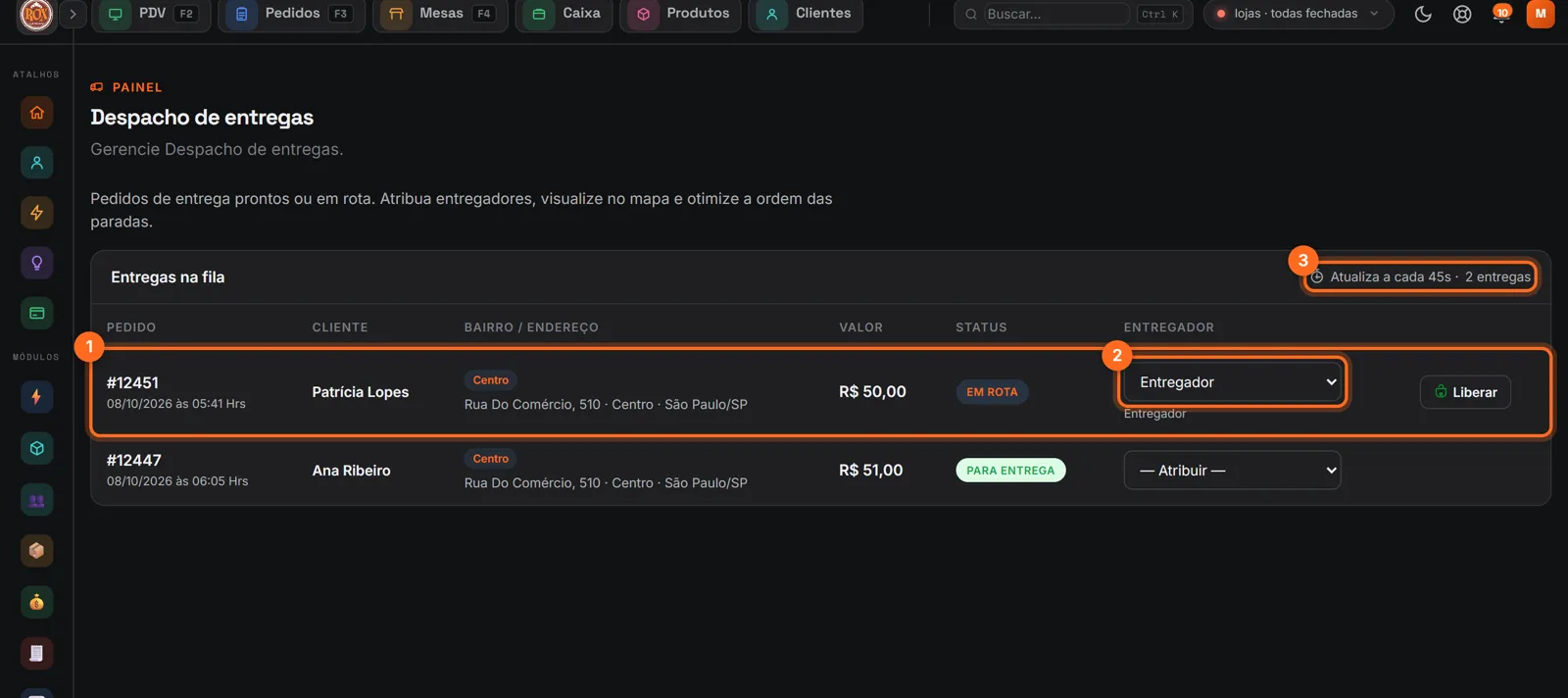Go to the Mesas tab
The width and height of the screenshot is (1568, 698).
tap(440, 14)
